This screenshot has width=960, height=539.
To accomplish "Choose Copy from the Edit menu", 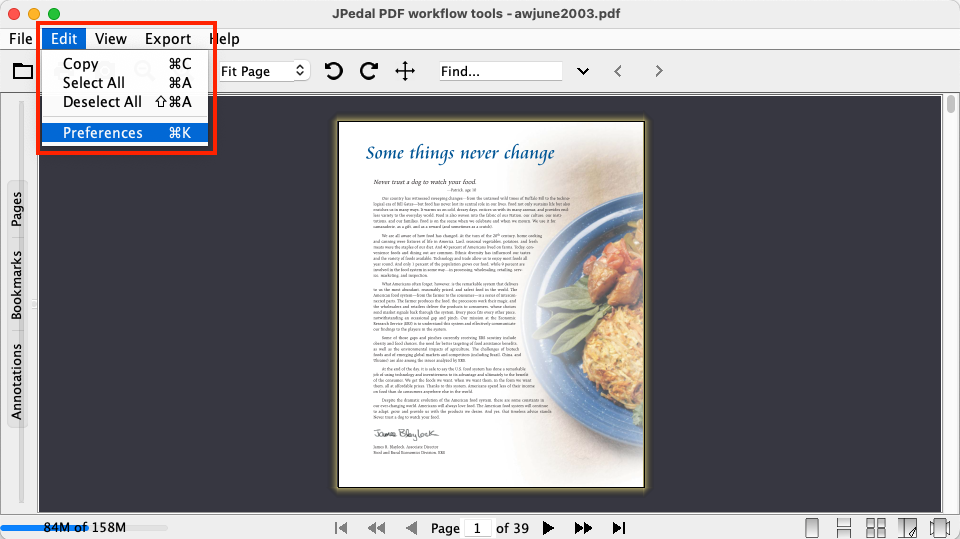I will [x=126, y=64].
